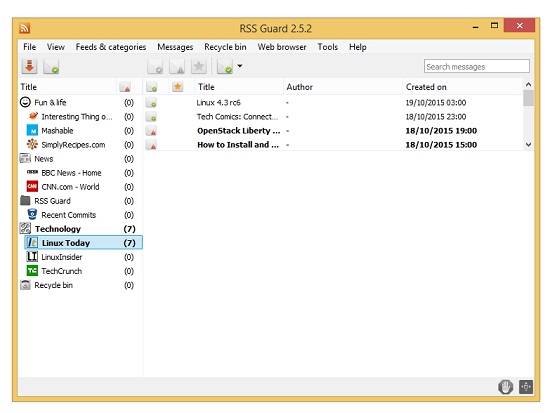Screen dimensions: 550x413
Task: Click the Linux Today feed icon
Action: point(32,242)
